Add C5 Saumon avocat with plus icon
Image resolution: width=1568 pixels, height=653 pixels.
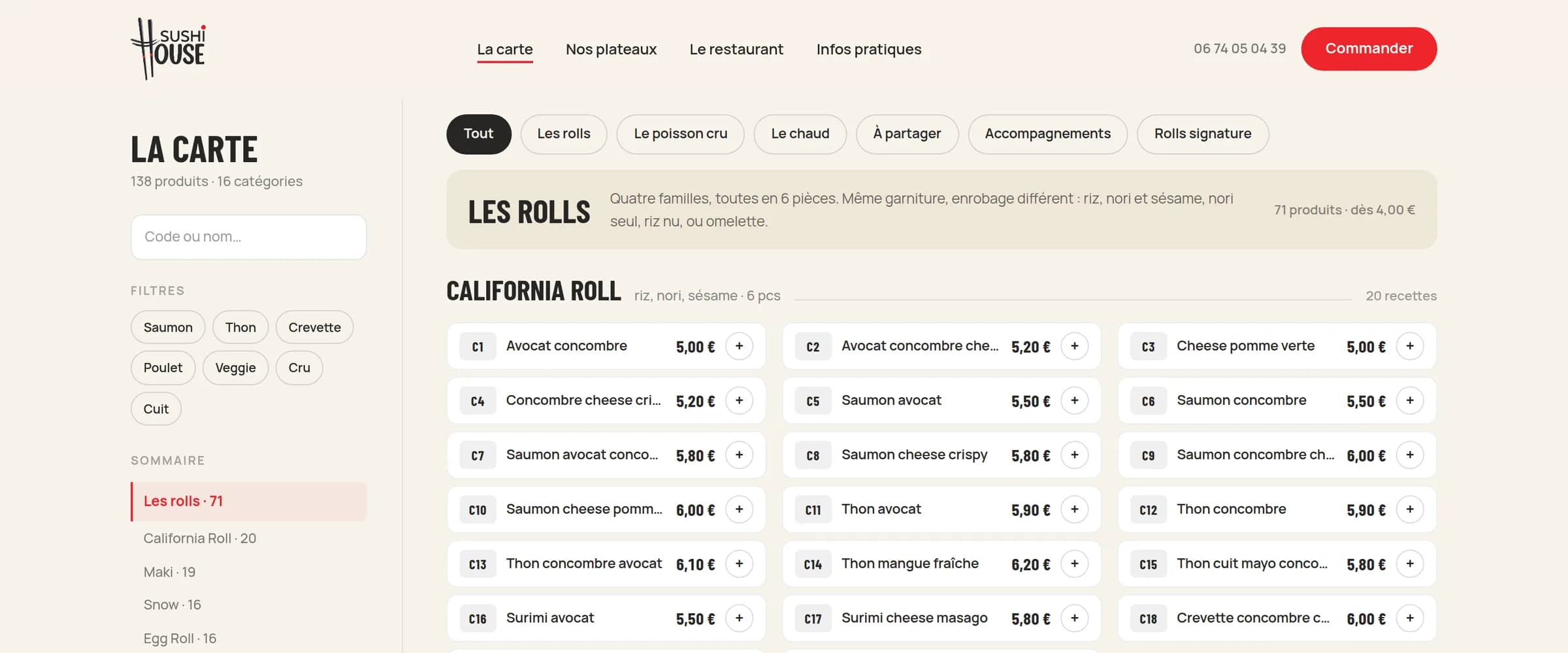point(1075,400)
